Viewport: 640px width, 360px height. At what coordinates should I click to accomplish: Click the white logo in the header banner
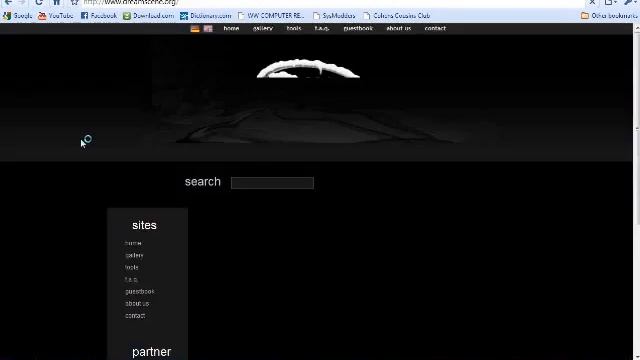coord(308,69)
